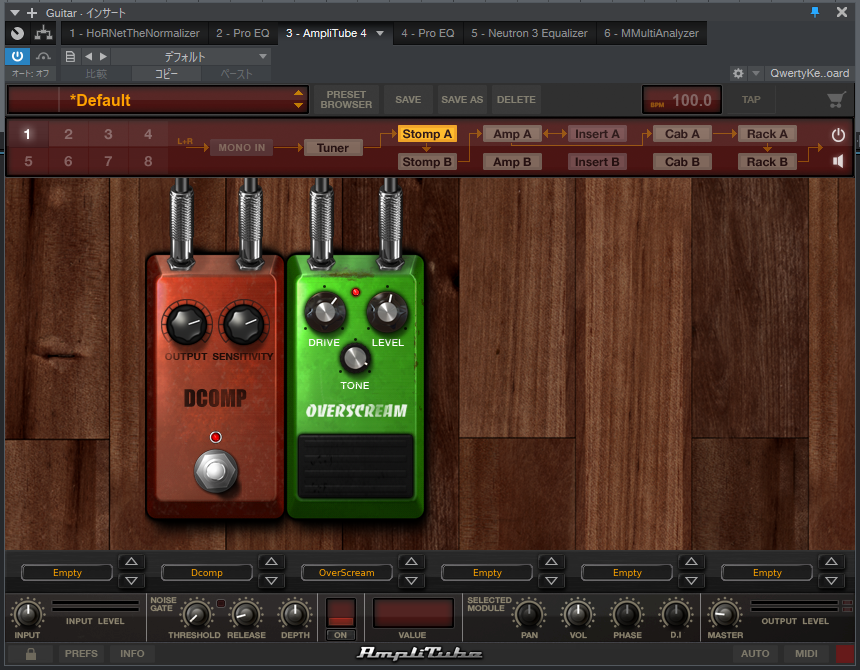Switch to the 2 - Pro EQ tab
Screen dimensions: 860x670
242,33
